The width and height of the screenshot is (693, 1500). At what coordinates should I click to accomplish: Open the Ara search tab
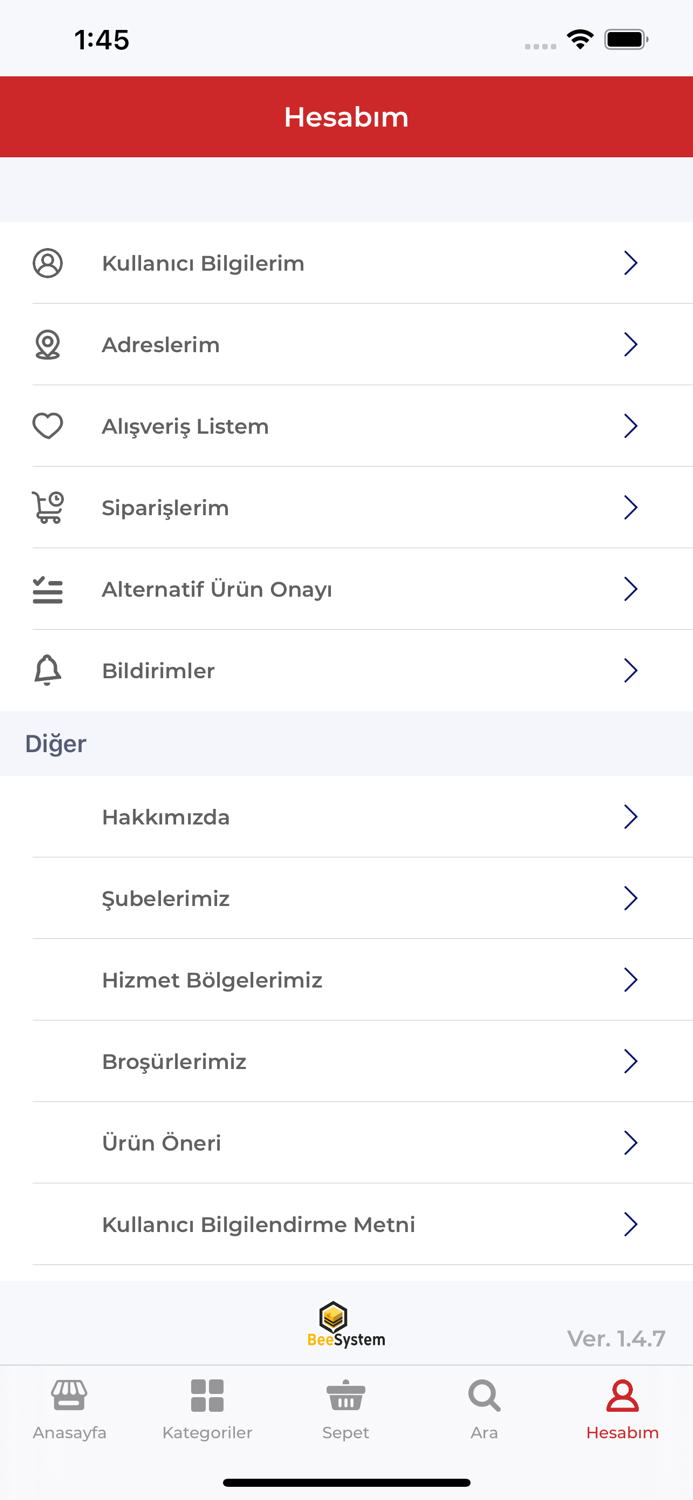(484, 1410)
